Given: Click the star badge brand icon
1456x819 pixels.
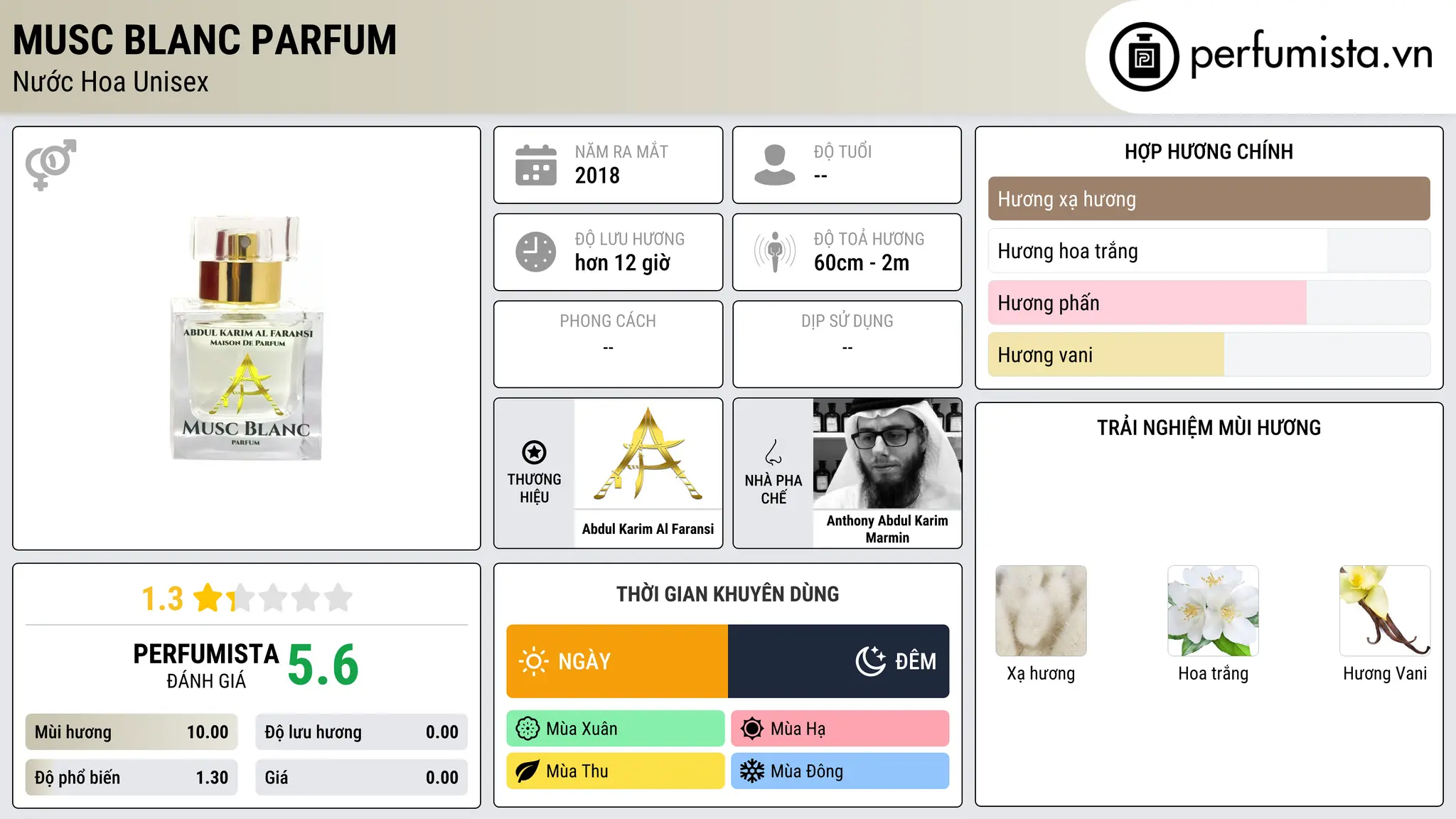Looking at the screenshot, I should pyautogui.click(x=534, y=452).
